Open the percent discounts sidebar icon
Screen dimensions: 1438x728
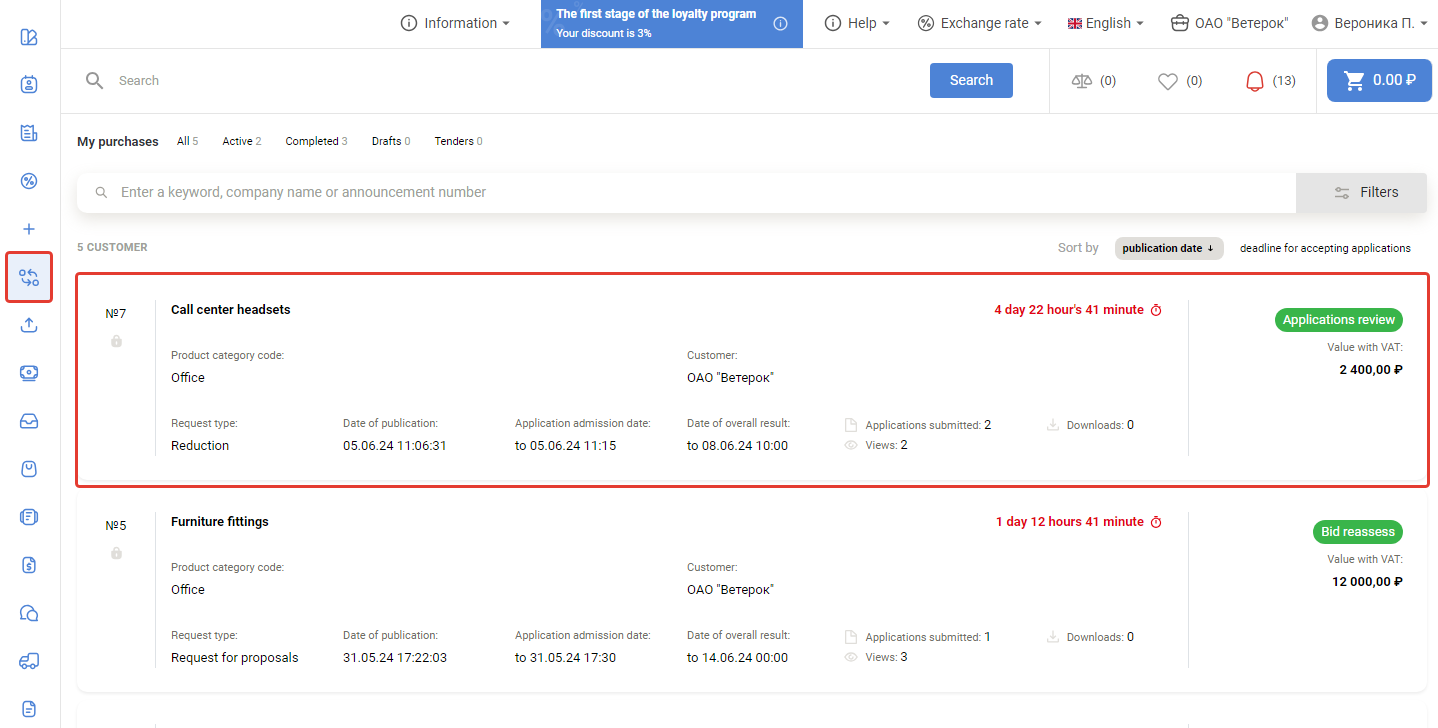(29, 181)
